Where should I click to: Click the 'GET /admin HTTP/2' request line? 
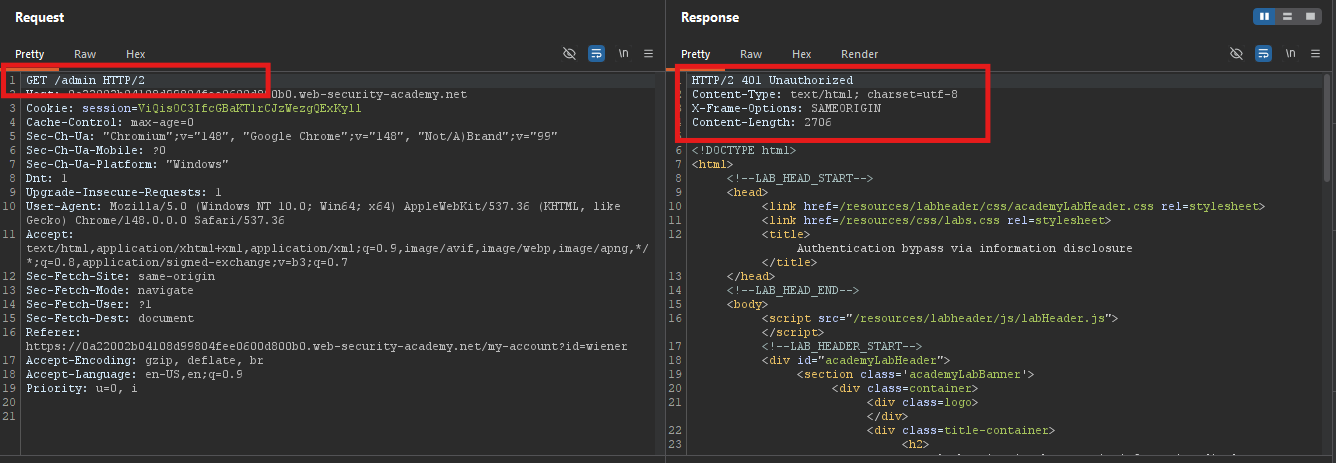click(84, 80)
